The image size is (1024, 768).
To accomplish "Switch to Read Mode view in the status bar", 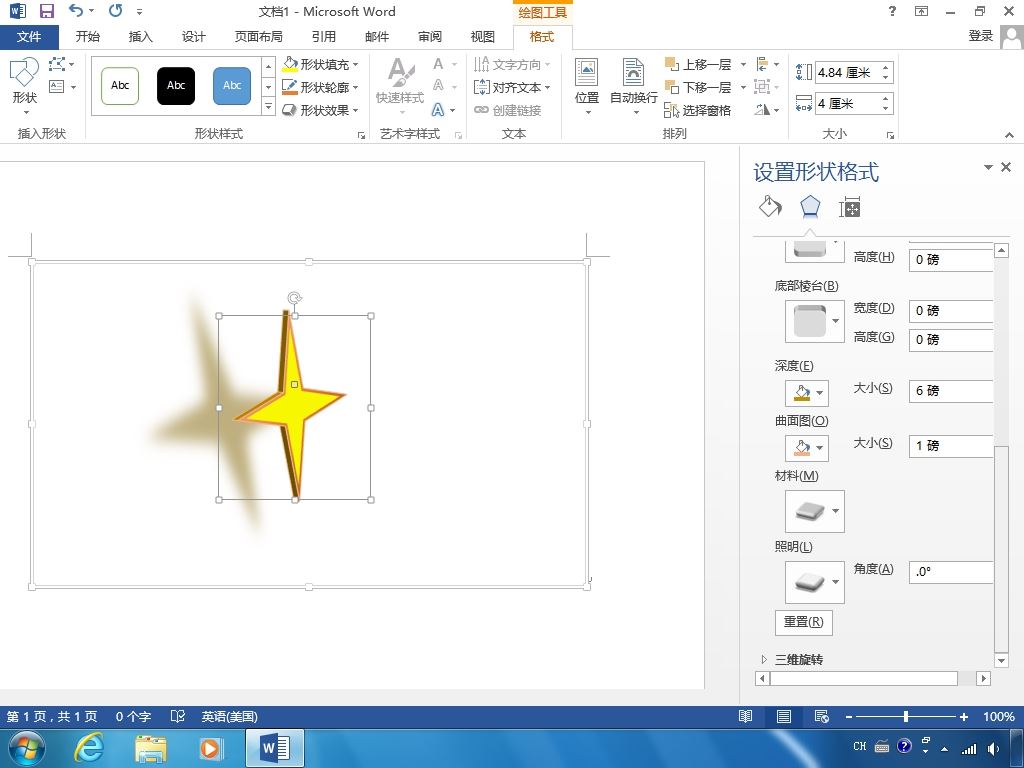I will tap(745, 717).
